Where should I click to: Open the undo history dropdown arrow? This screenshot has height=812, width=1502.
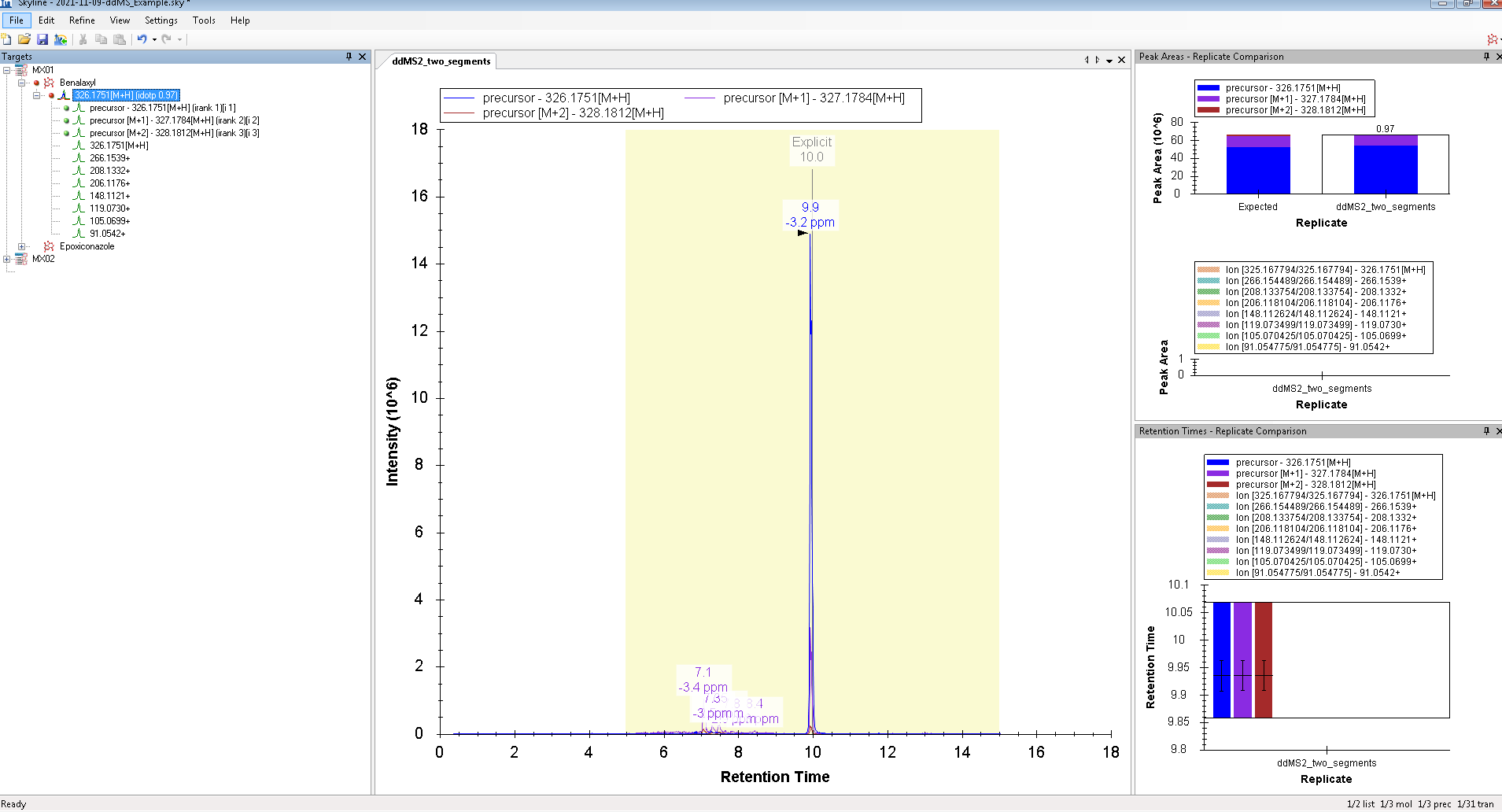[x=154, y=39]
